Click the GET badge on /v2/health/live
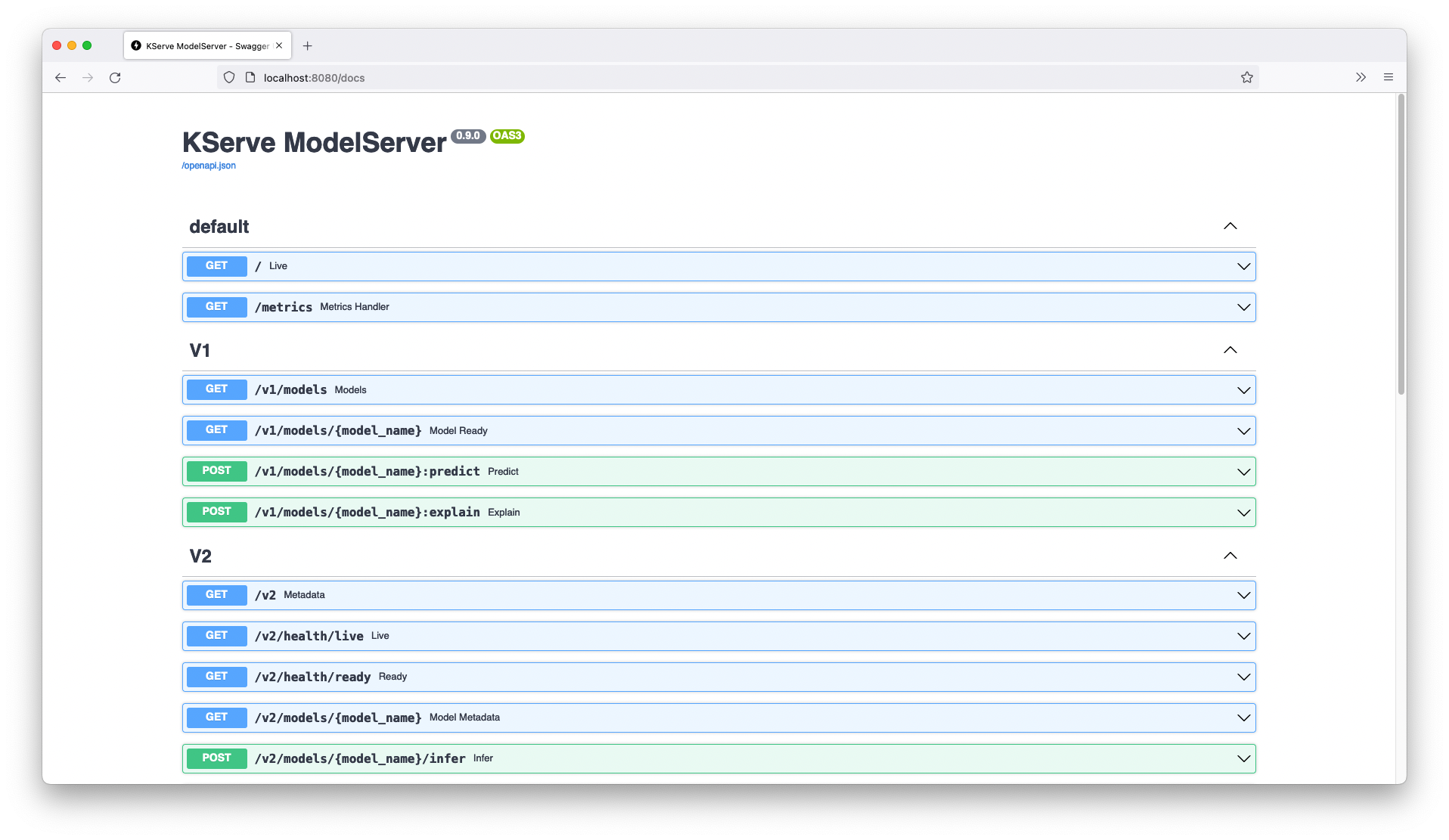1449x840 pixels. (216, 636)
